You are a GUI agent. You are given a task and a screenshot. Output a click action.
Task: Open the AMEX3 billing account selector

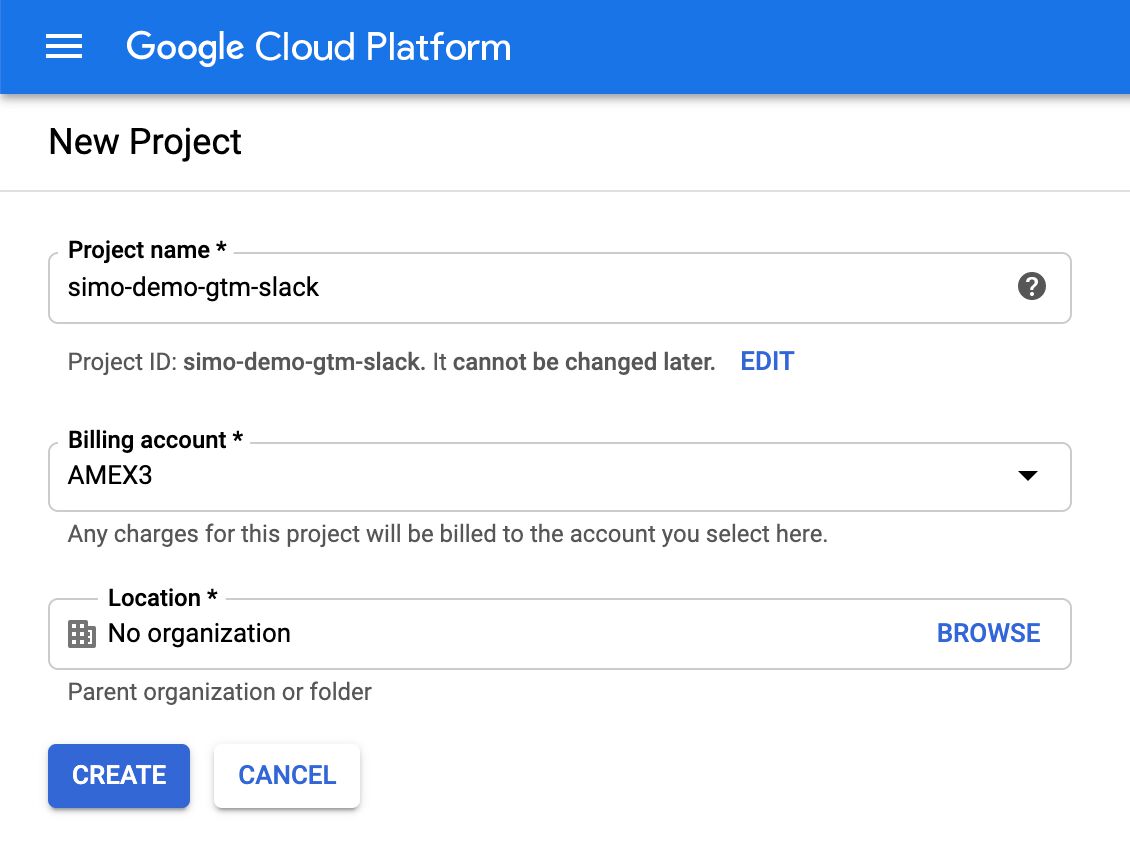tap(560, 477)
